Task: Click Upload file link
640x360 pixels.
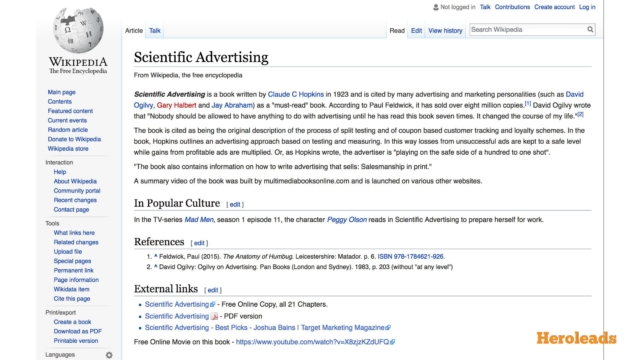Action: click(x=68, y=251)
